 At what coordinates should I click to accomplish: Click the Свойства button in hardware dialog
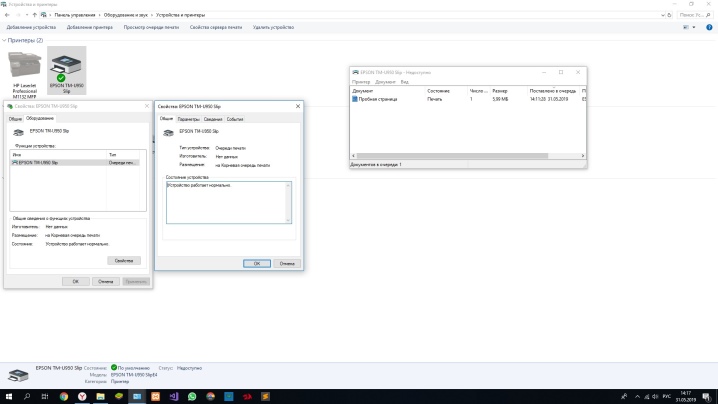pyautogui.click(x=124, y=261)
